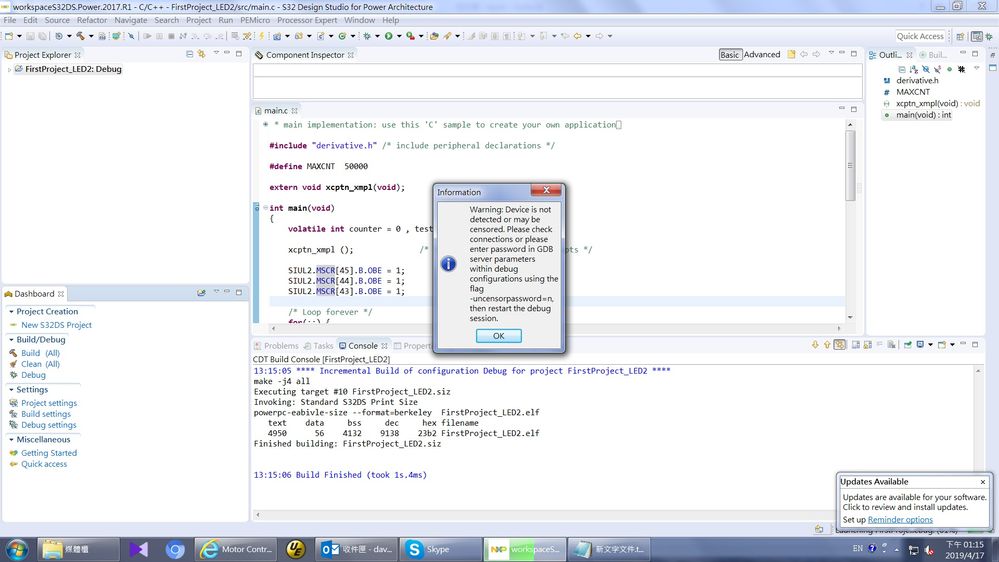Open Debug settings in Dashboard
This screenshot has height=562, width=999.
click(48, 425)
